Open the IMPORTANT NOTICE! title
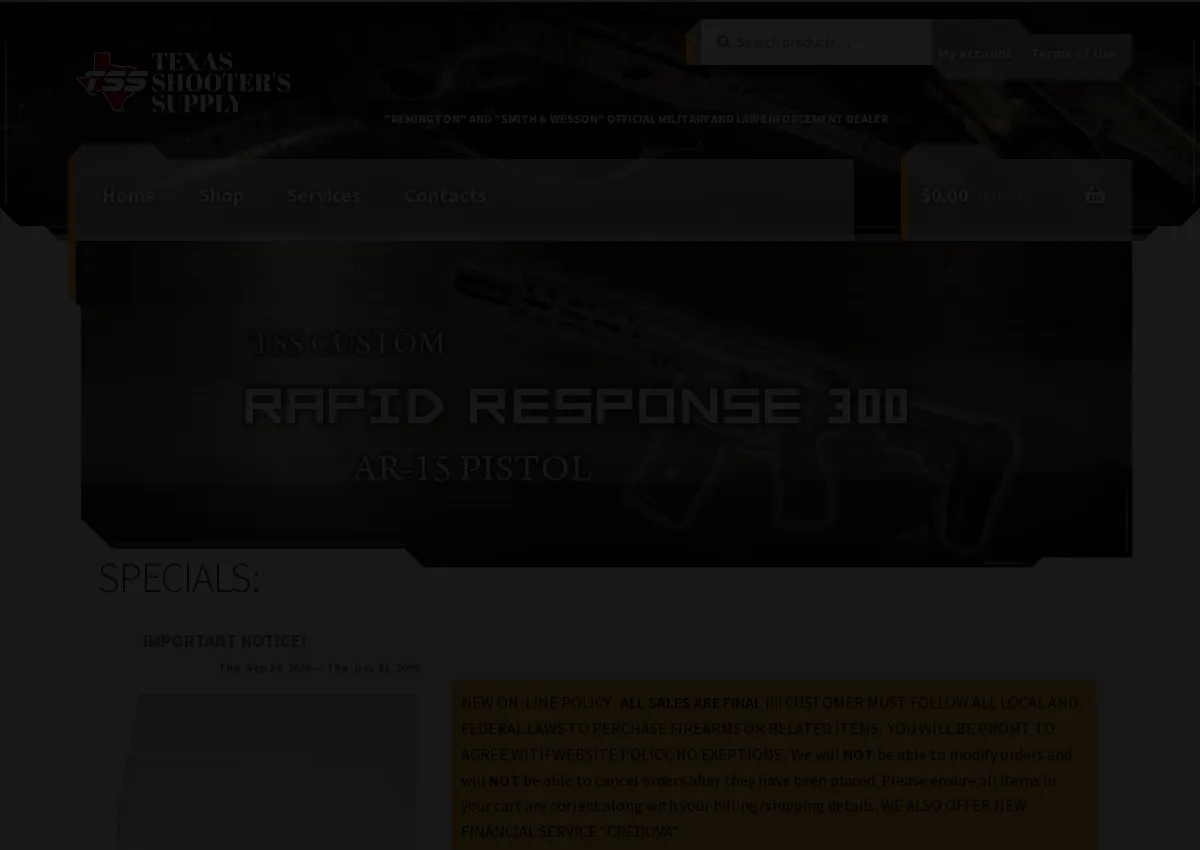 pyautogui.click(x=224, y=641)
